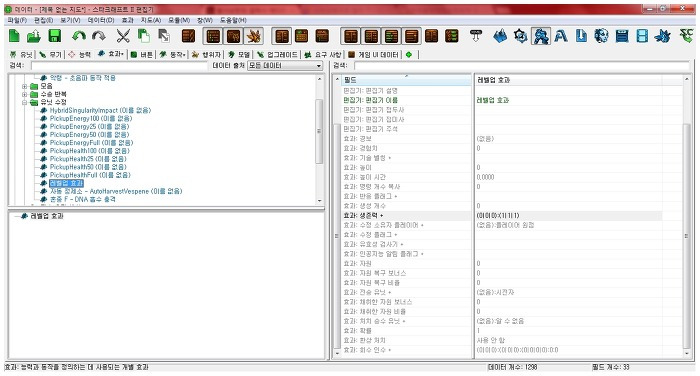
Task: Create a new document with the green page icon
Action: (x=14, y=36)
